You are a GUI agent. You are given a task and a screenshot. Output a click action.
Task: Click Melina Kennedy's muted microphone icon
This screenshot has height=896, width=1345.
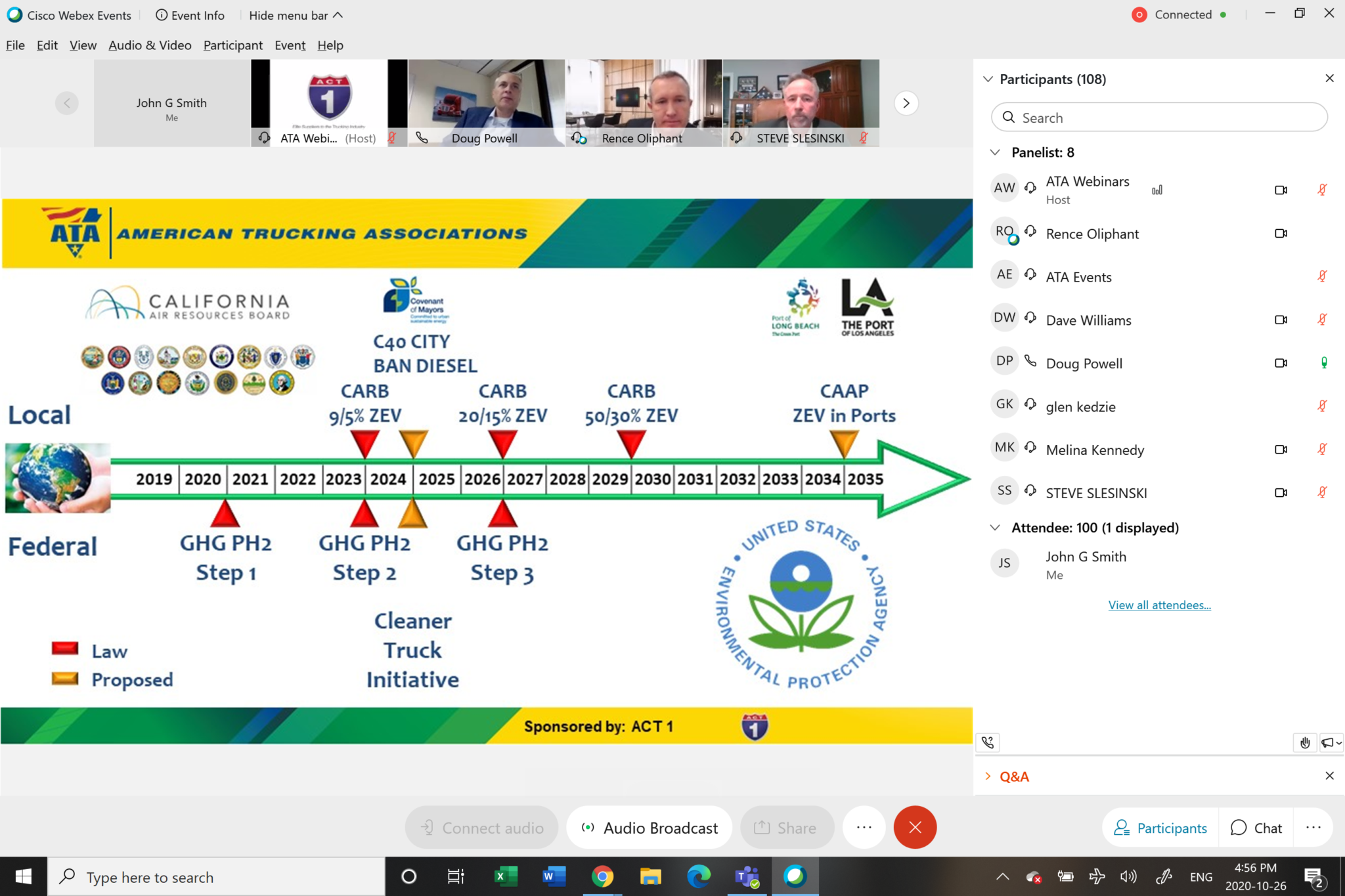[1322, 450]
